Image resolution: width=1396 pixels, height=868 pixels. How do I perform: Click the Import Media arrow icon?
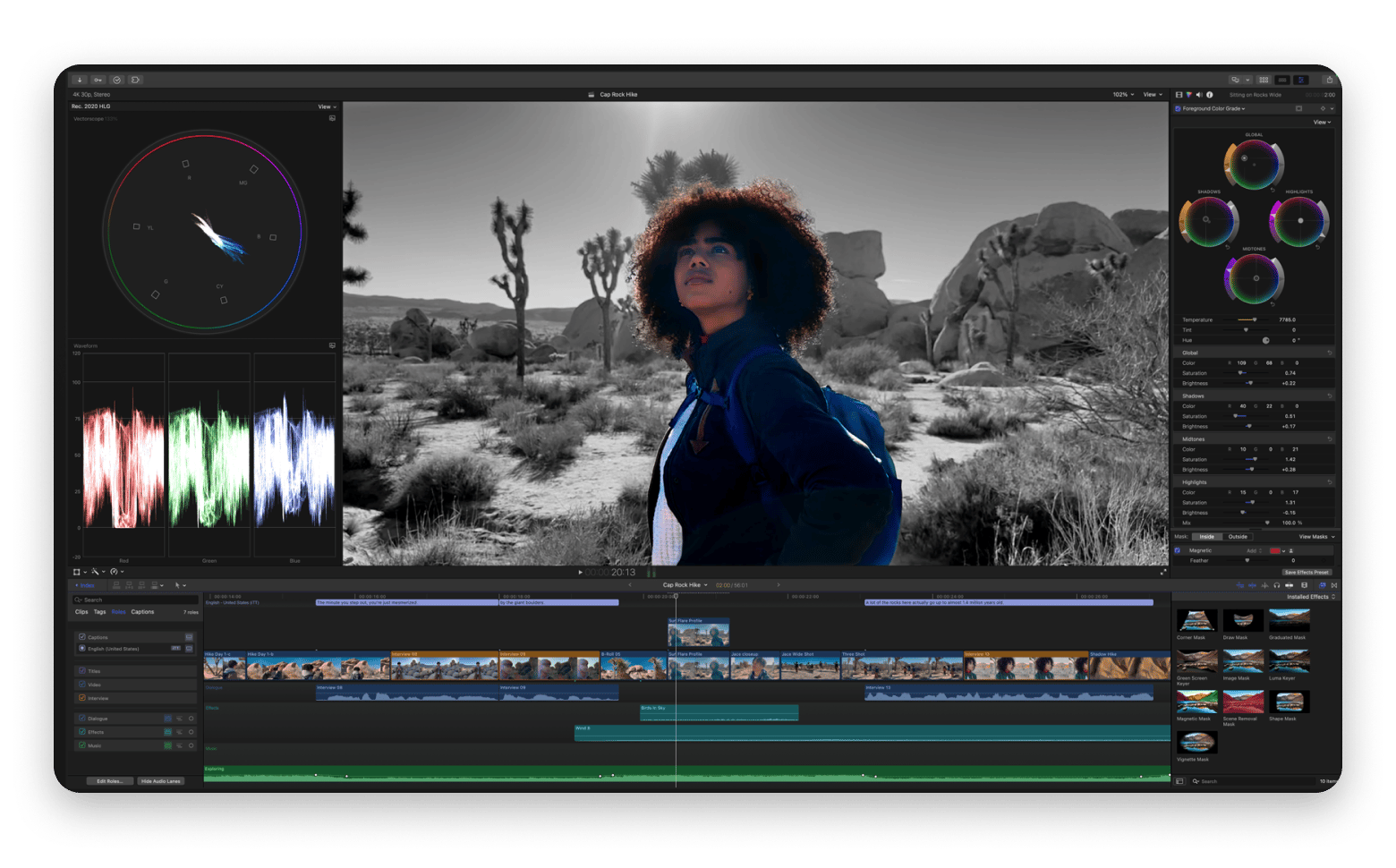[80, 80]
